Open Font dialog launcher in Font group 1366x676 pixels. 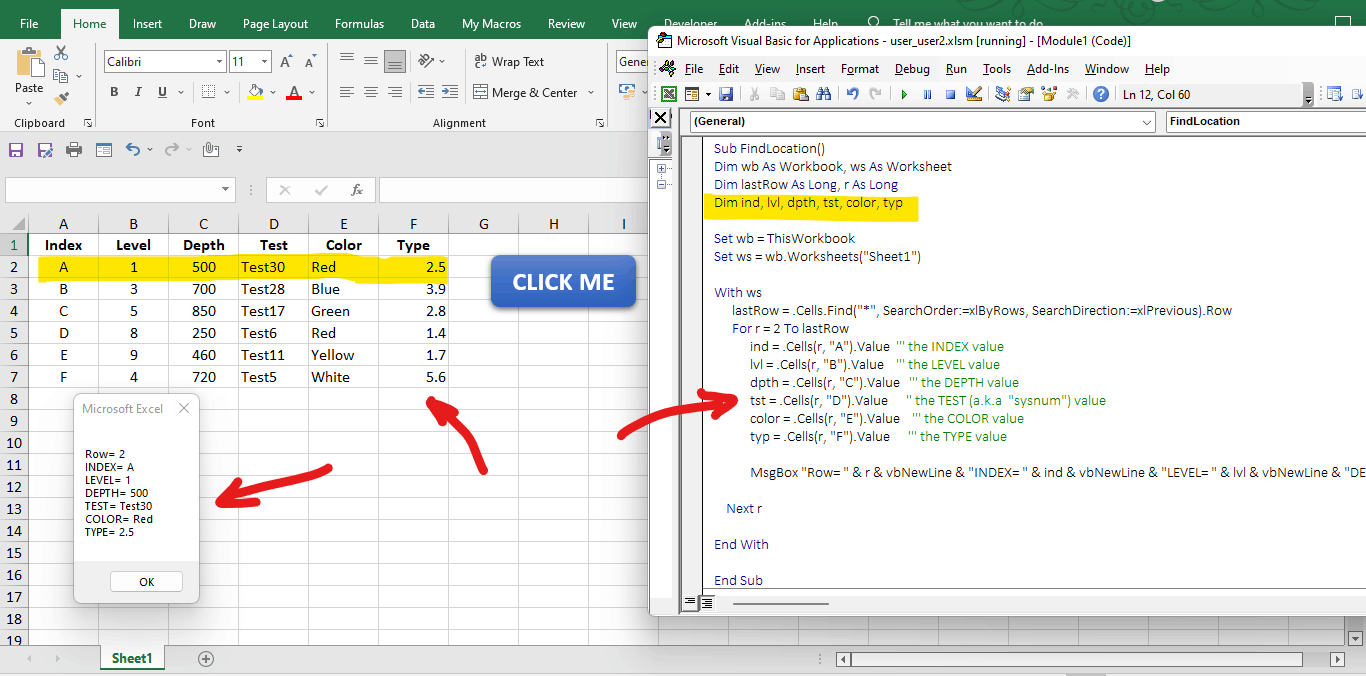click(x=320, y=123)
